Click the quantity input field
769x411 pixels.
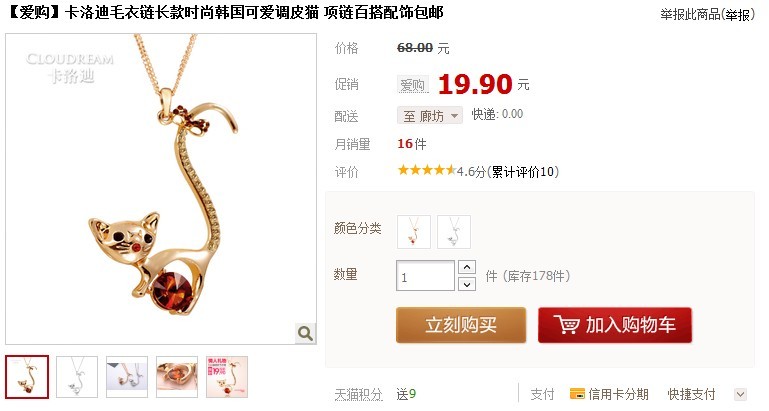pyautogui.click(x=426, y=276)
